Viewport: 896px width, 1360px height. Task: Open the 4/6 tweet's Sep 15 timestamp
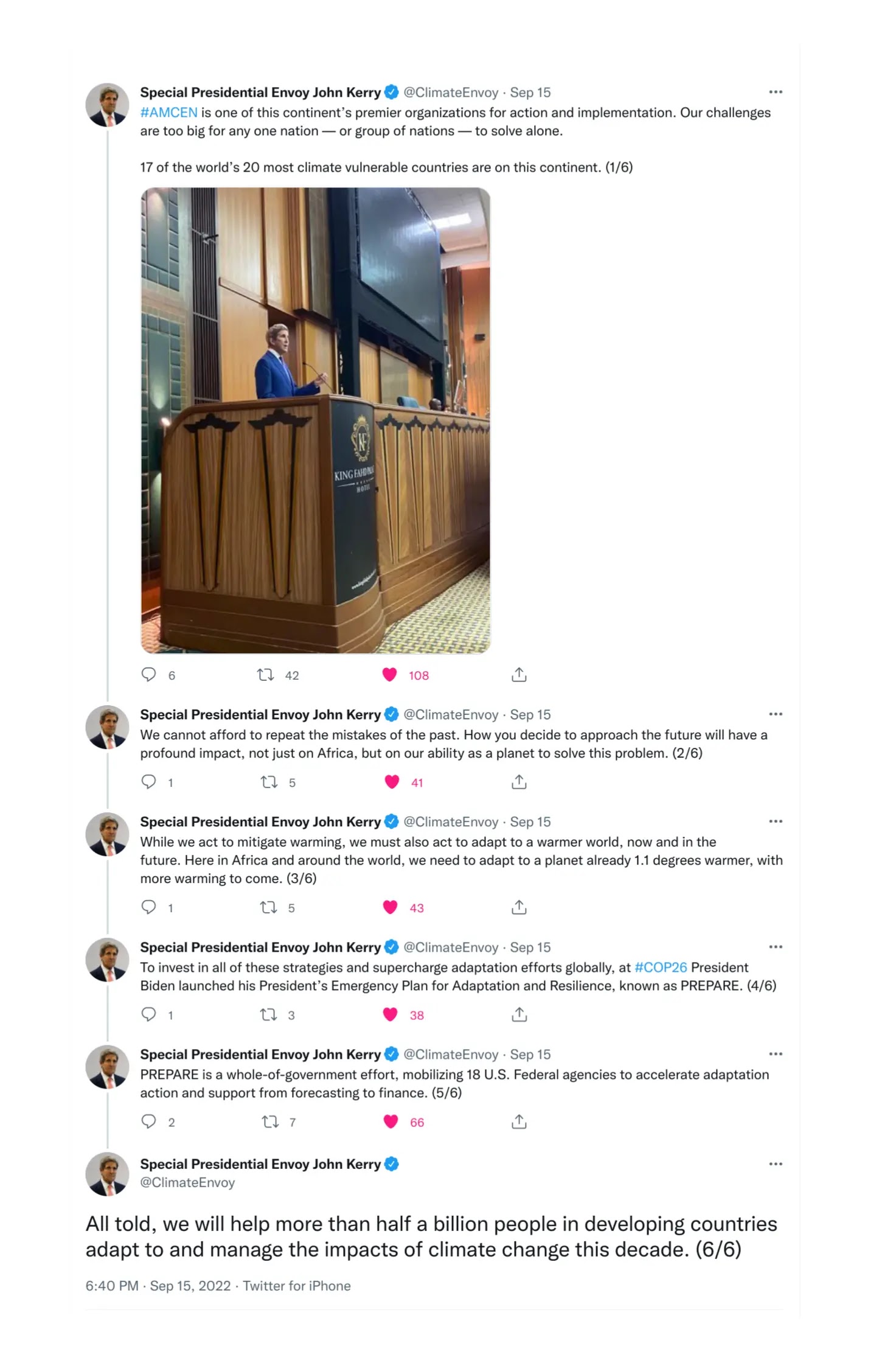(x=530, y=947)
